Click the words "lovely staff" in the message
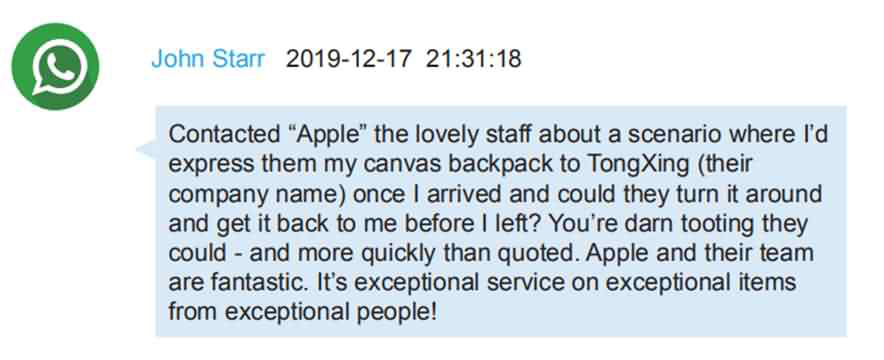 [471, 135]
